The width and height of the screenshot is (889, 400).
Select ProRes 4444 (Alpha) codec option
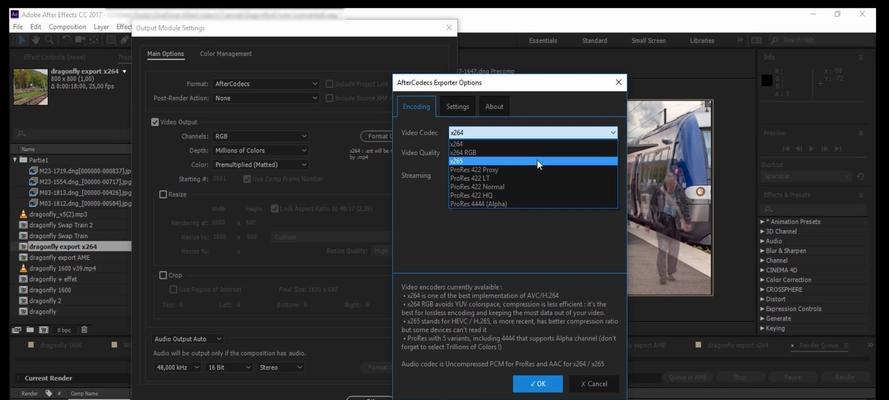pos(533,203)
